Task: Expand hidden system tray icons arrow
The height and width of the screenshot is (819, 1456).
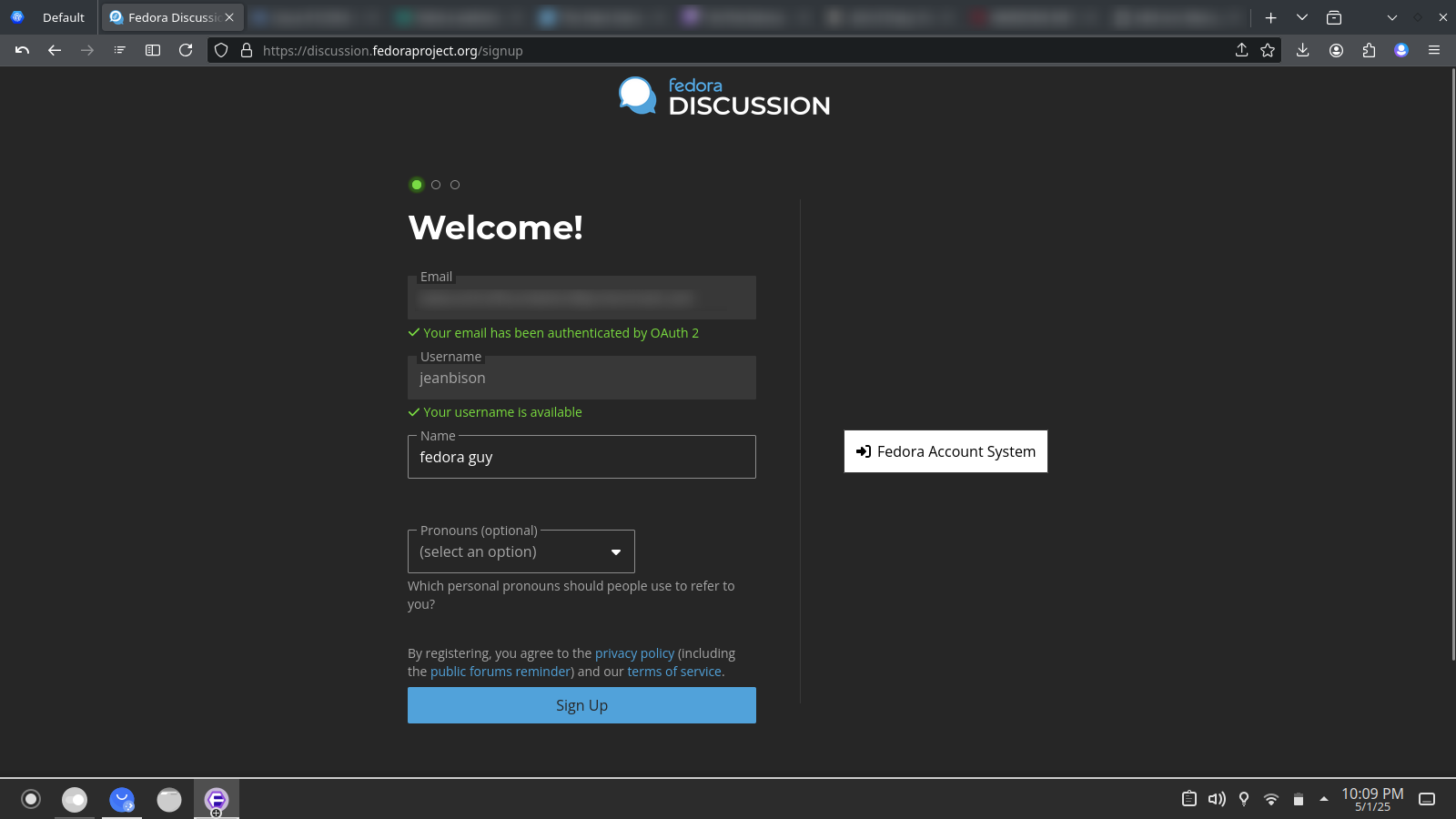Action: point(1324,799)
